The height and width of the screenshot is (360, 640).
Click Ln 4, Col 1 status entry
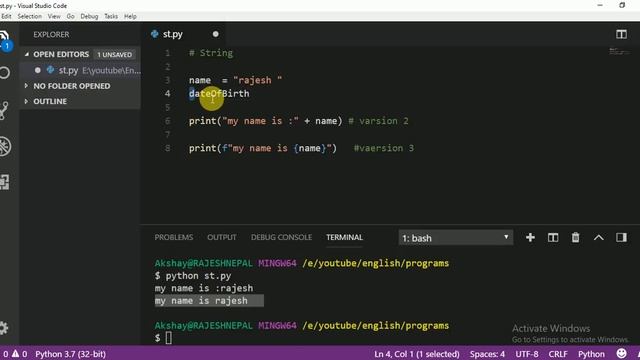417,354
